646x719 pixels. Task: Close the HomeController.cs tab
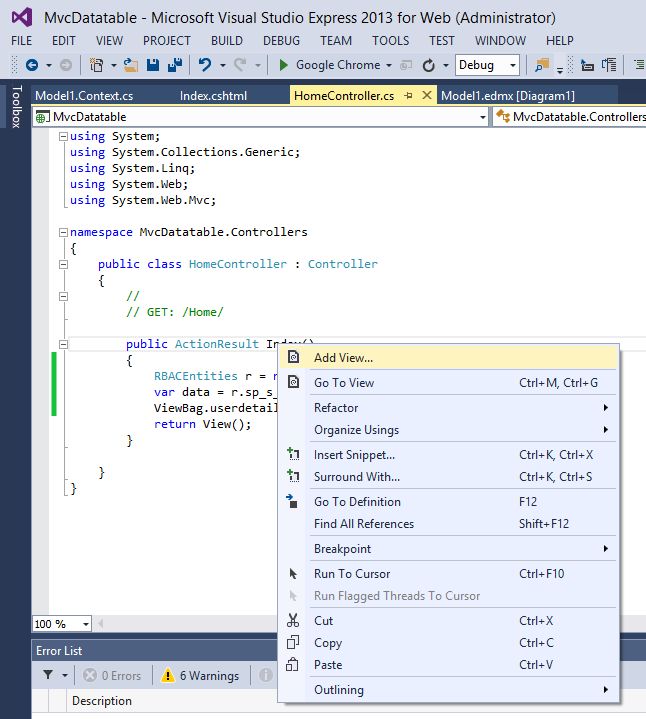[x=427, y=95]
